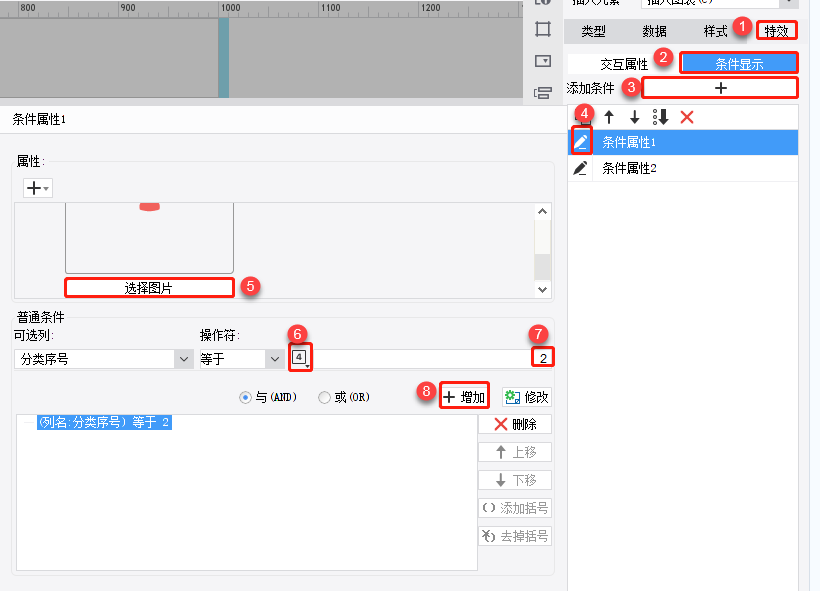This screenshot has height=591, width=820.
Task: Switch to the 特效 tab
Action: point(776,31)
